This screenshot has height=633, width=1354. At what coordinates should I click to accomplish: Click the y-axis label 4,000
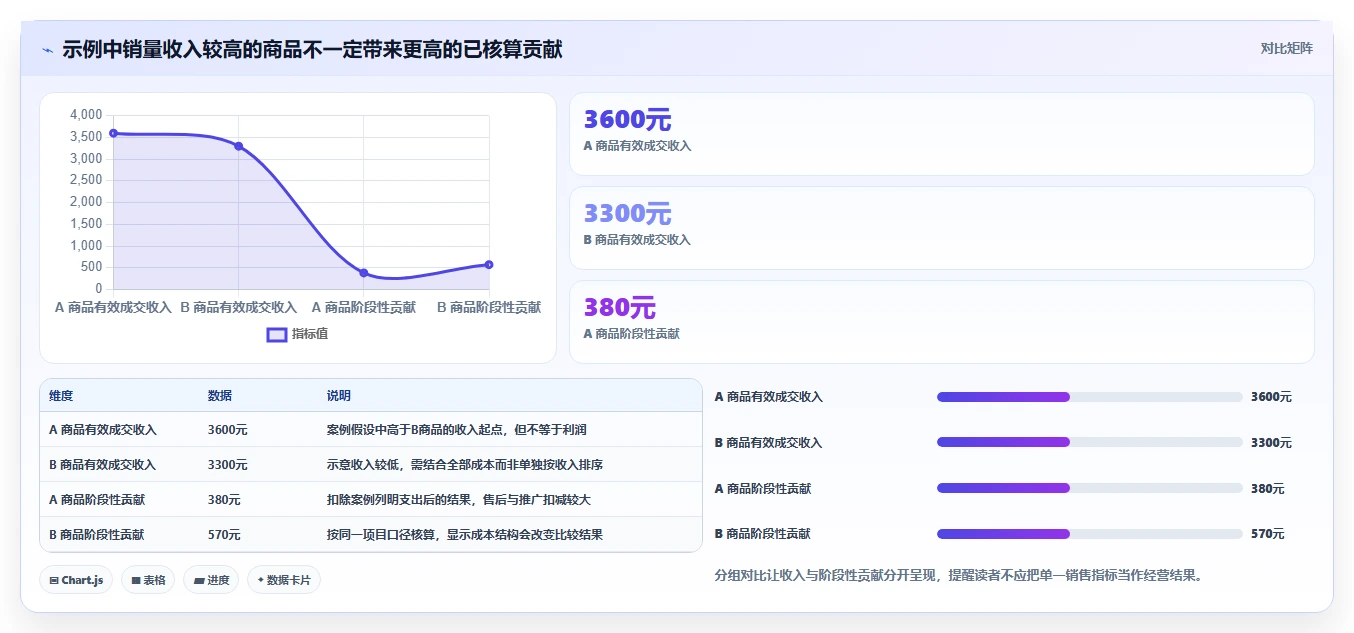pos(86,115)
